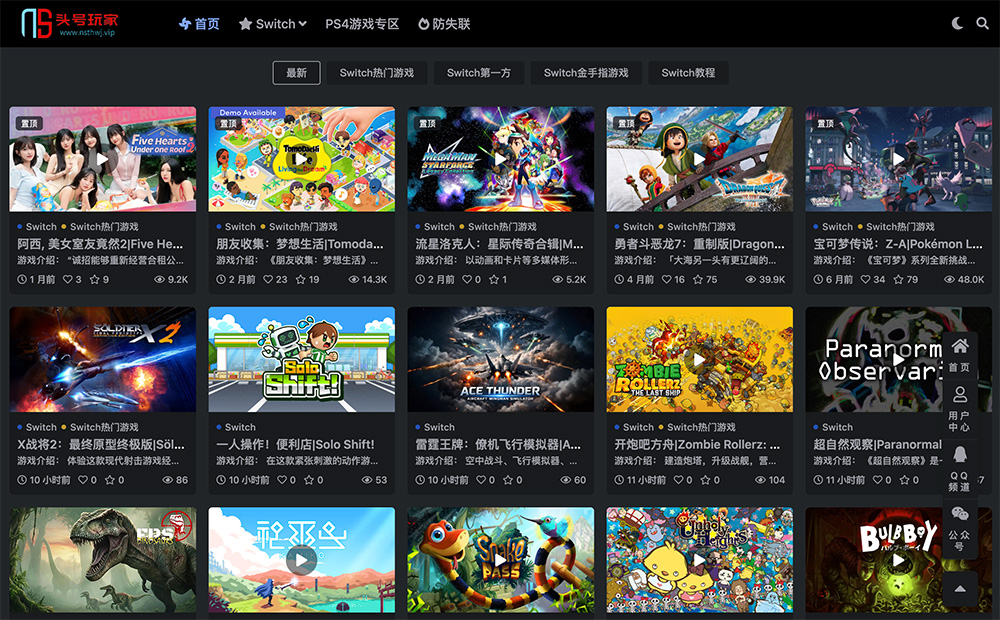The image size is (1000, 620).
Task: Open QQ频道 from floating sidebar
Action: point(960,468)
